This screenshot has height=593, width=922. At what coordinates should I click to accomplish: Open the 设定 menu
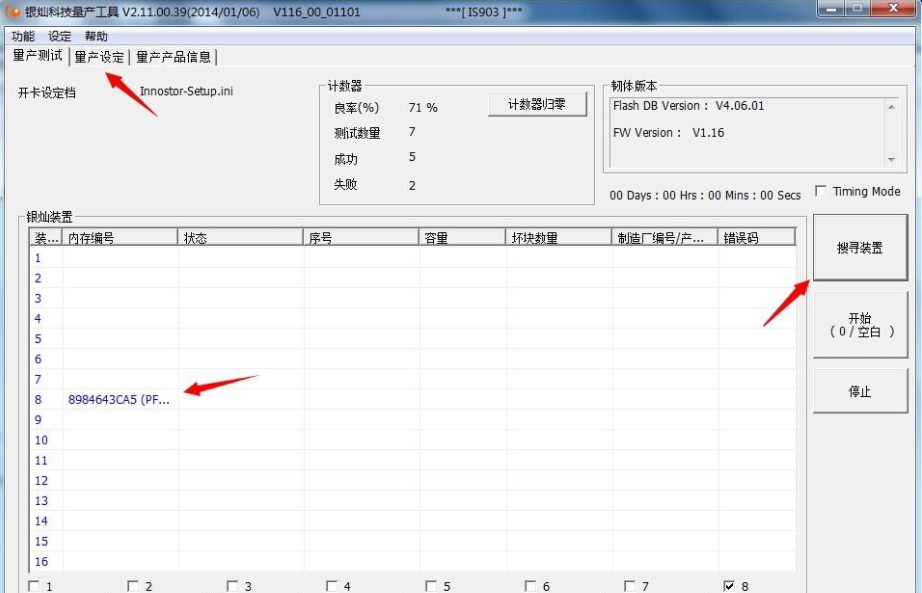(x=60, y=36)
